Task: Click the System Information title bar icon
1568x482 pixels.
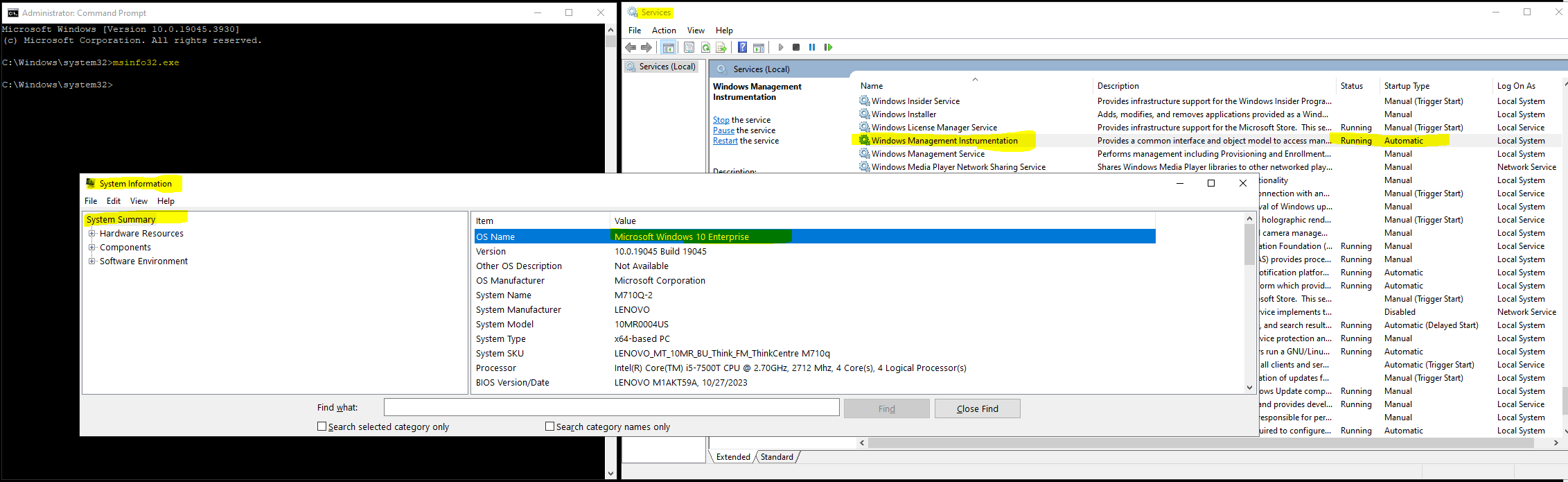Action: [x=91, y=184]
